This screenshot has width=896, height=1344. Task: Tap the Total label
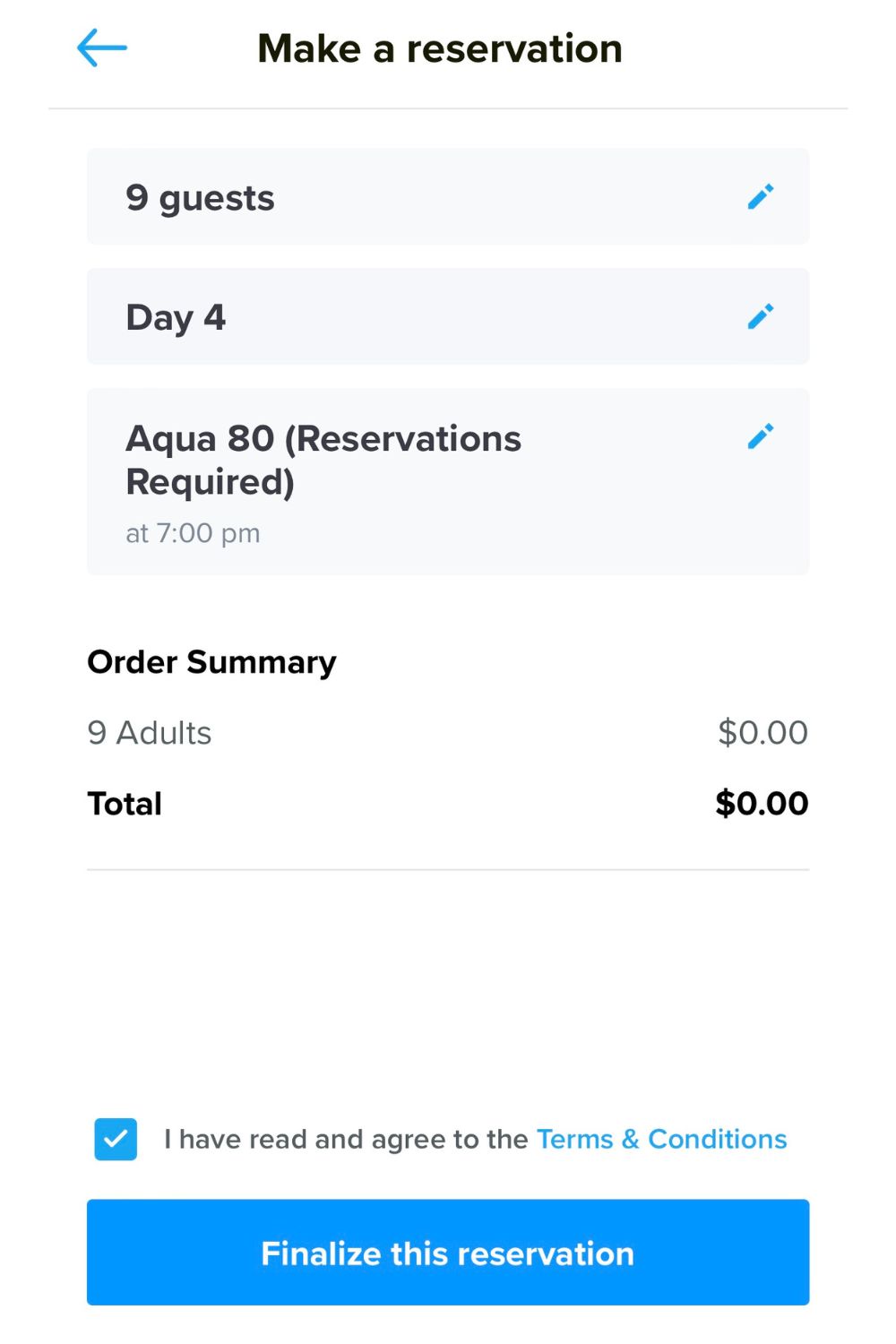pyautogui.click(x=125, y=804)
